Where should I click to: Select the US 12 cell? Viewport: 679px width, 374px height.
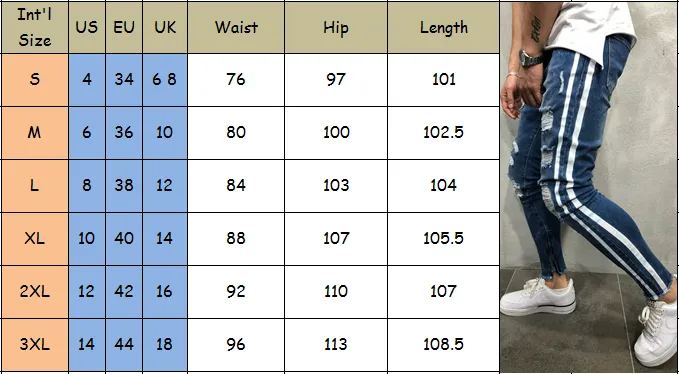click(x=87, y=292)
